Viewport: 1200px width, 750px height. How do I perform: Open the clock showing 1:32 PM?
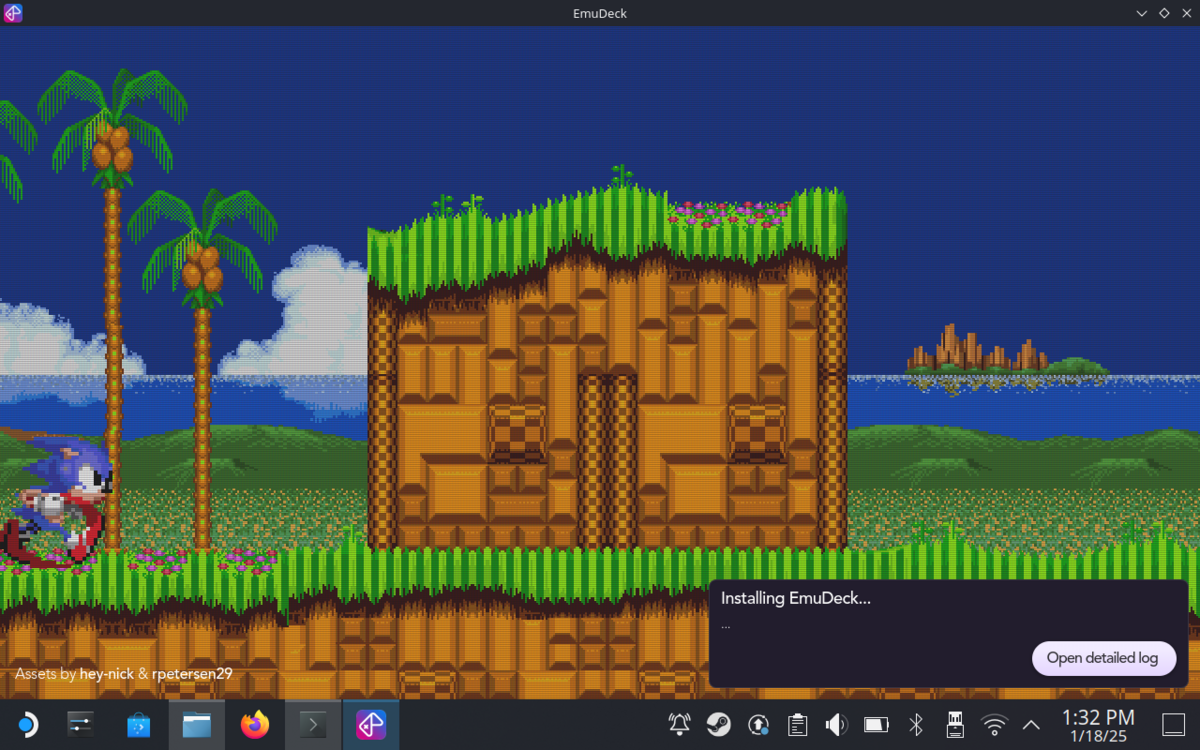click(x=1098, y=725)
